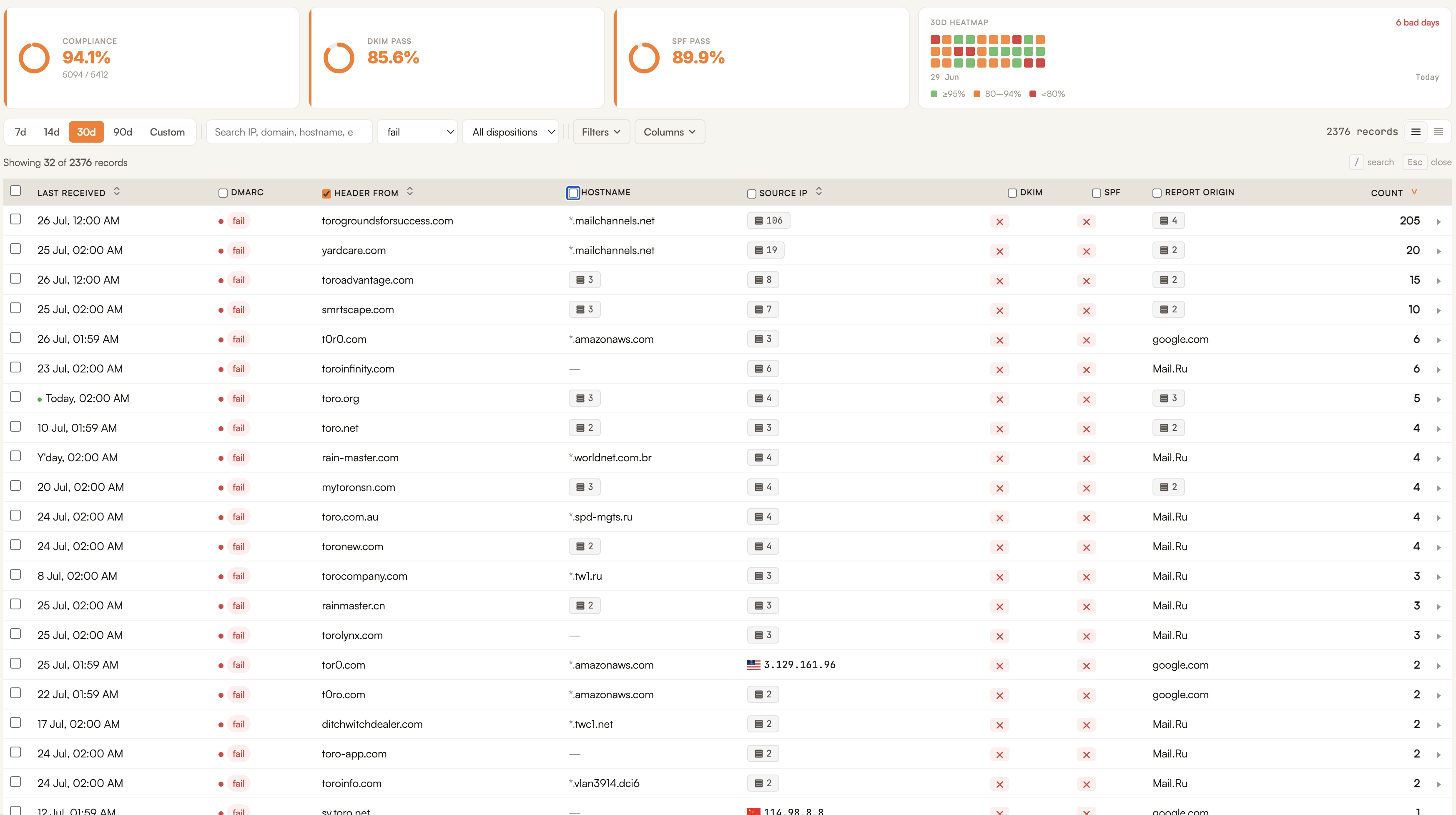1456x815 pixels.
Task: Click US flag next to 3.129.161.96
Action: pos(753,664)
